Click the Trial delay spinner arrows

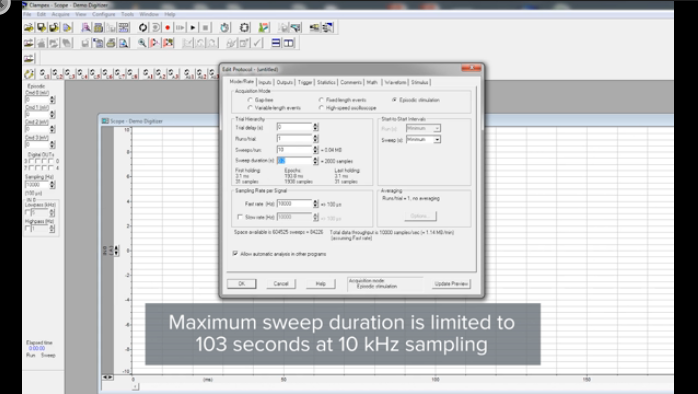[316, 127]
